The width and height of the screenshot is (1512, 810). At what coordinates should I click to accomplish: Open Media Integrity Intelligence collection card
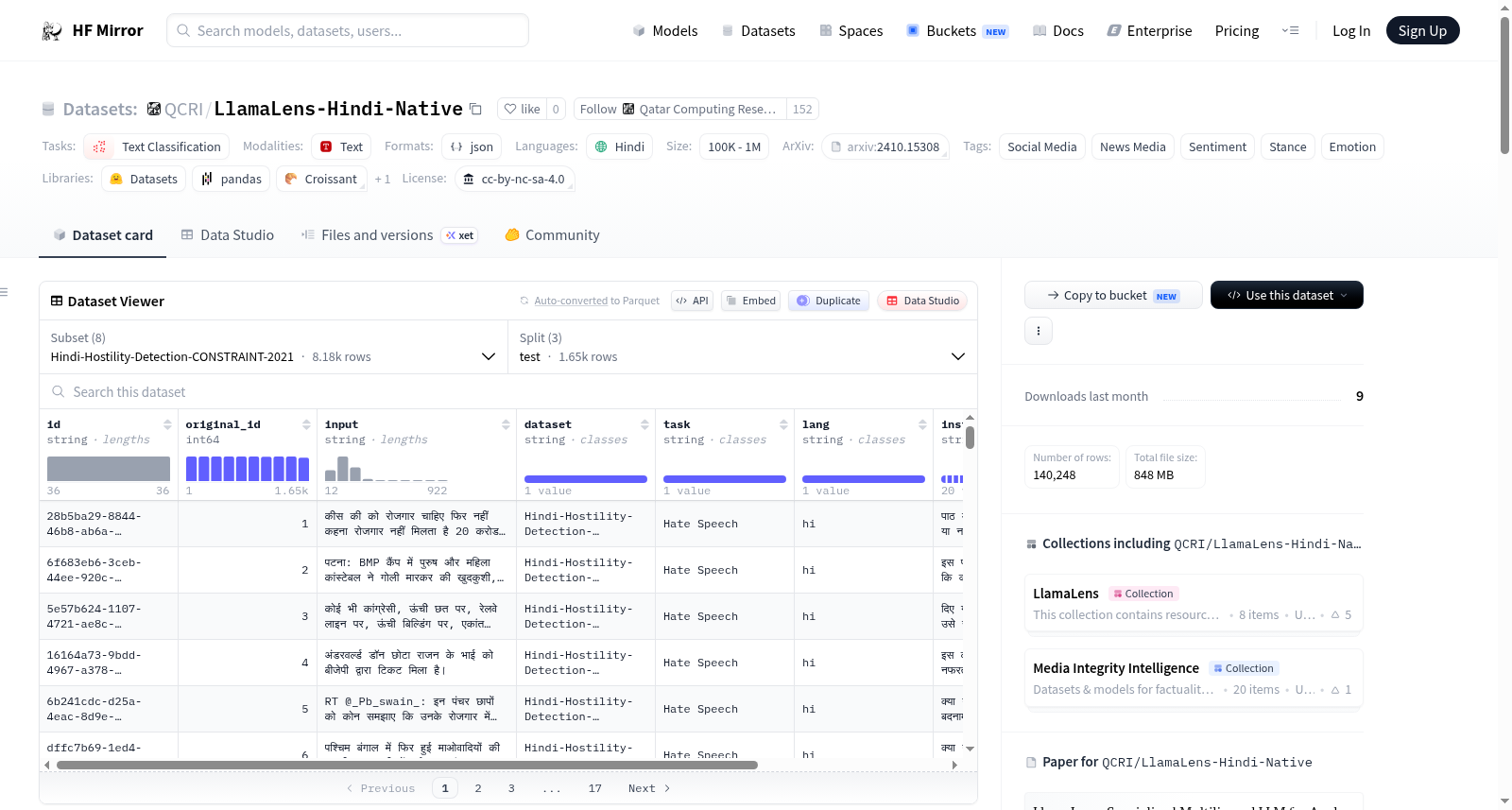pyautogui.click(x=1194, y=678)
